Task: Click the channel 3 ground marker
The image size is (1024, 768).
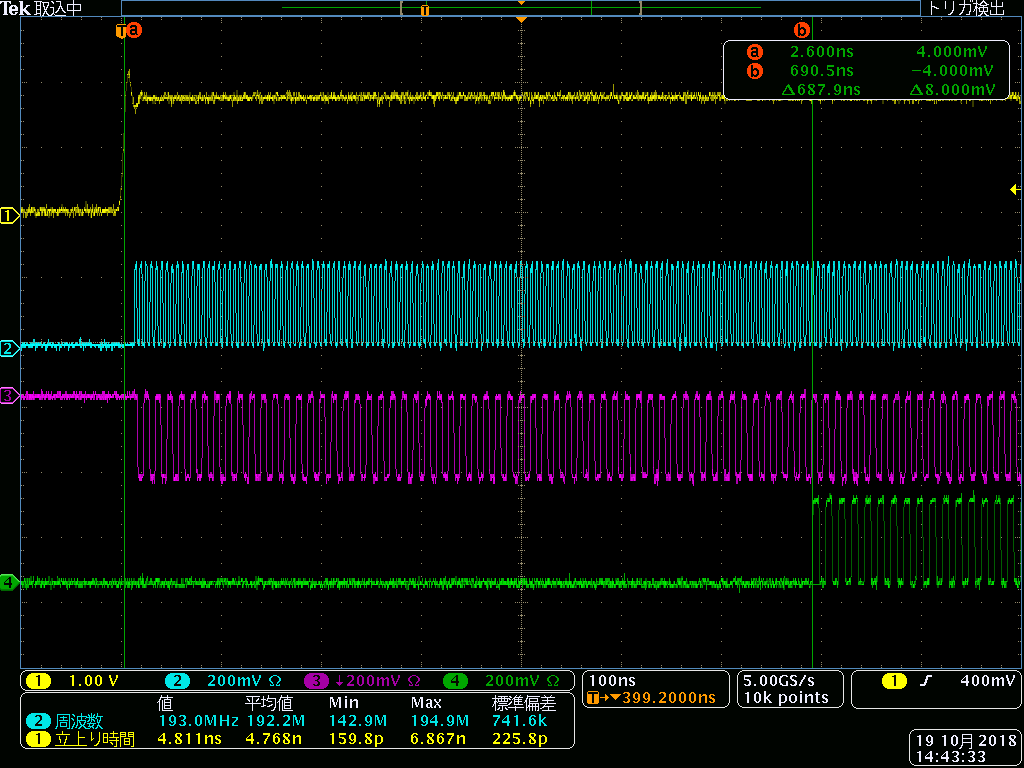Action: tap(10, 395)
